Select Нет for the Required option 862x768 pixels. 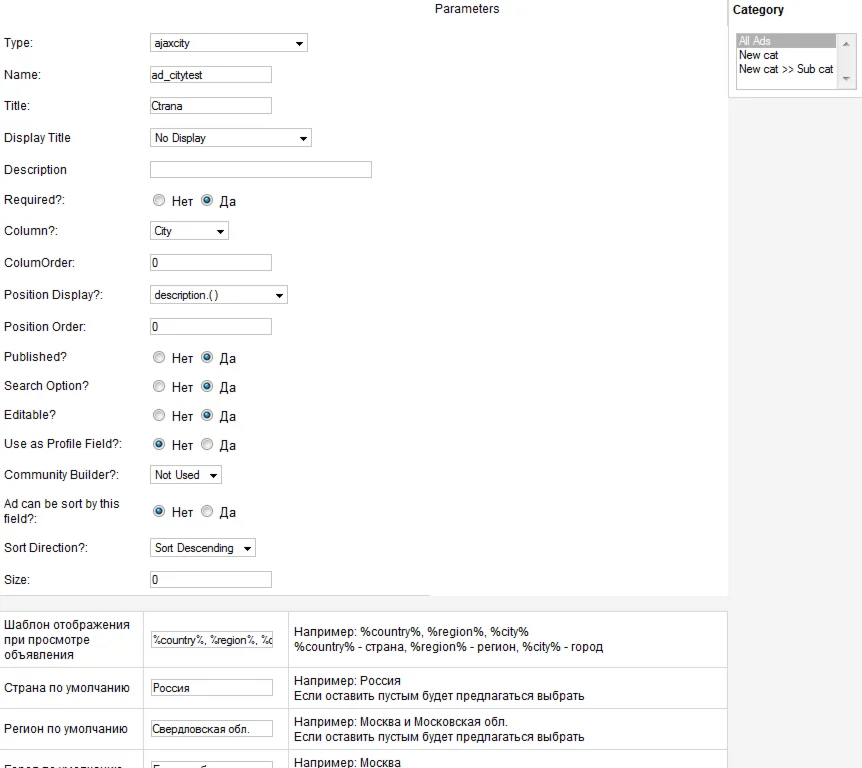pos(159,200)
